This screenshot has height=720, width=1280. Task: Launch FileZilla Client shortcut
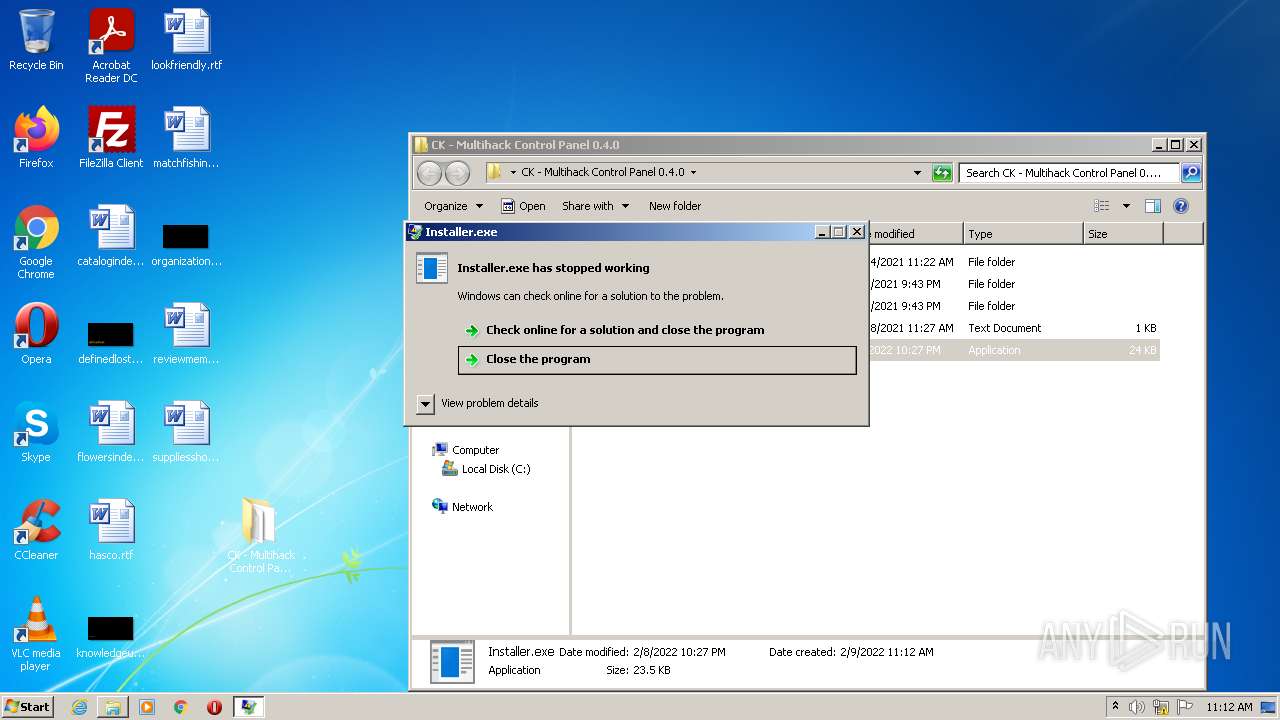pos(111,138)
